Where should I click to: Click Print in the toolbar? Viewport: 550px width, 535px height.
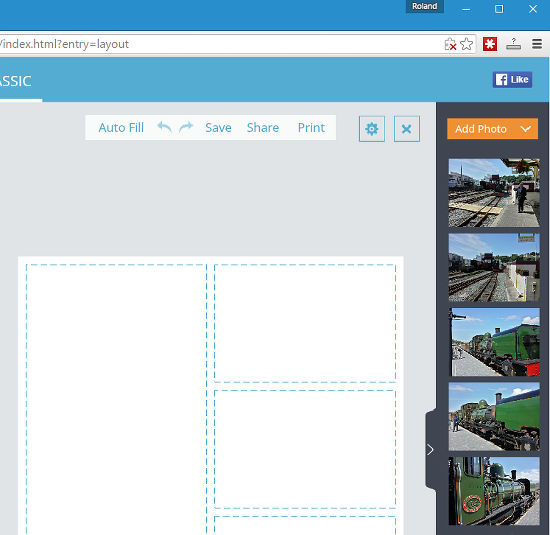pos(311,128)
